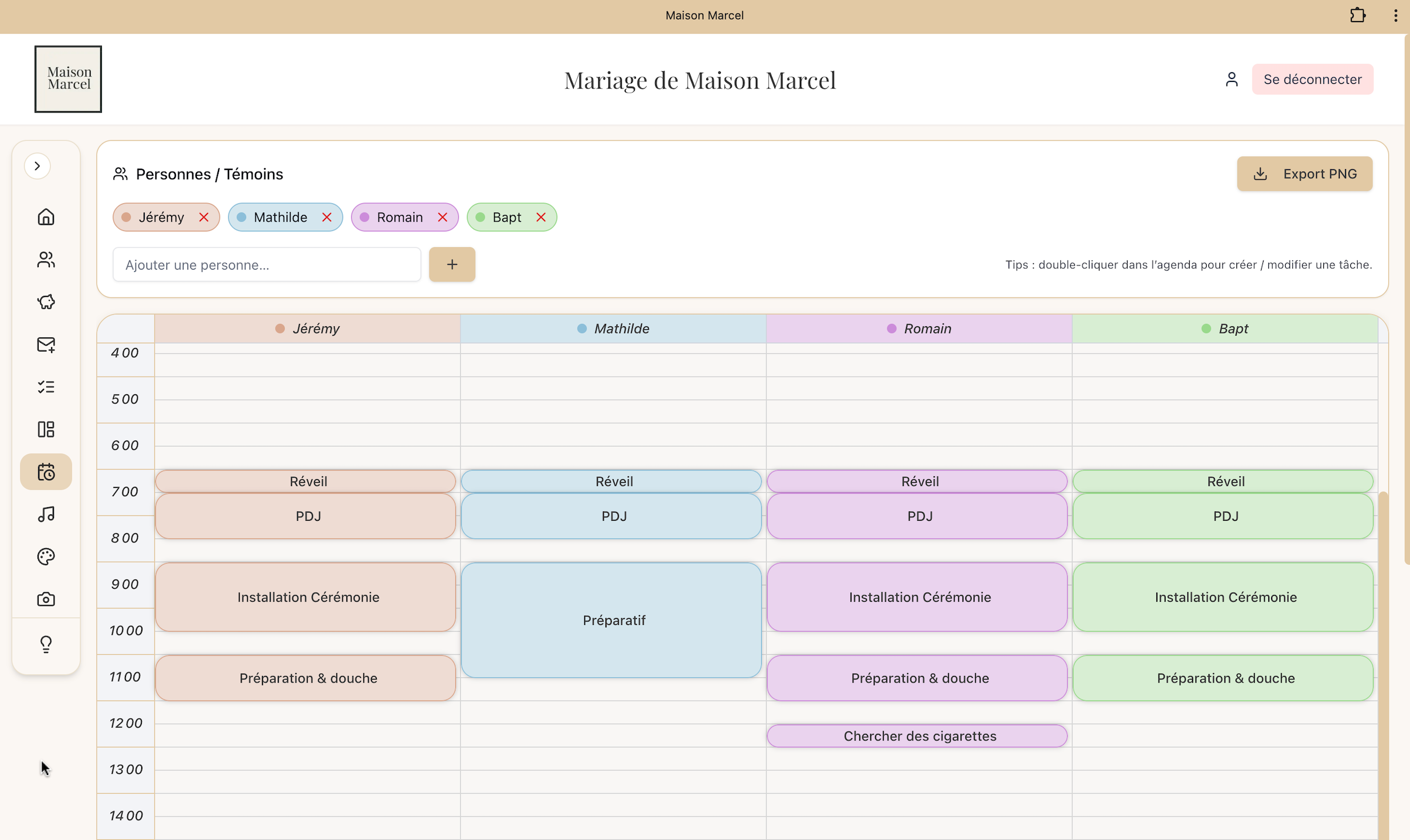The width and height of the screenshot is (1410, 840).
Task: Remove Mathilde tag with red X
Action: (327, 217)
